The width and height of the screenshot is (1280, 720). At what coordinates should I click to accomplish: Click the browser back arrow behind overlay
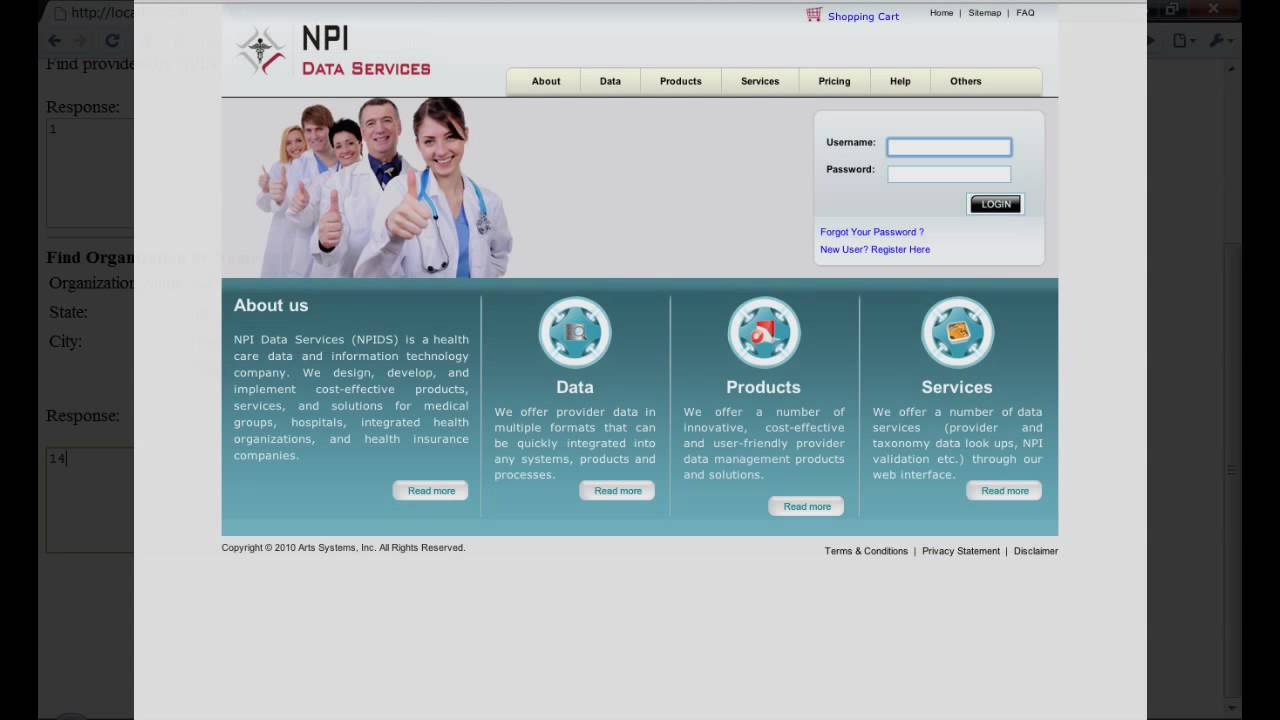[x=54, y=41]
